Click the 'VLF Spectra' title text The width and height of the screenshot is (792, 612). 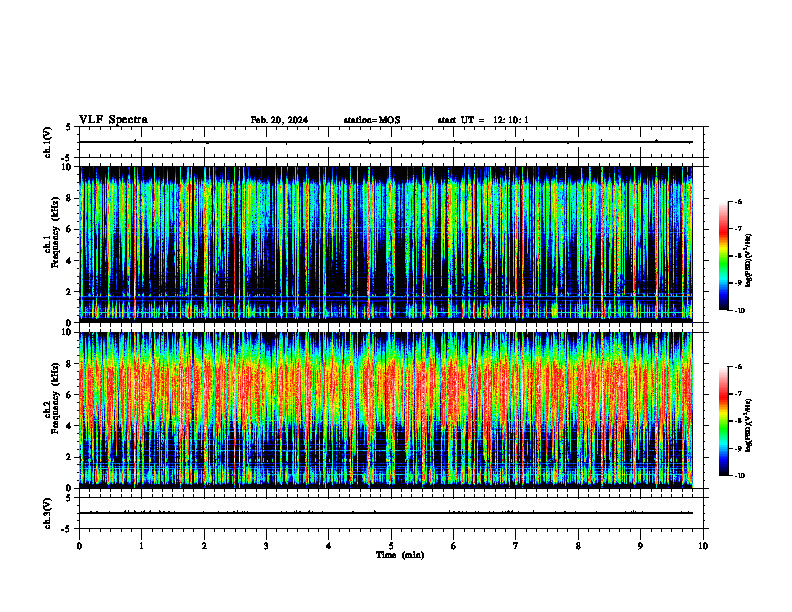tap(113, 120)
